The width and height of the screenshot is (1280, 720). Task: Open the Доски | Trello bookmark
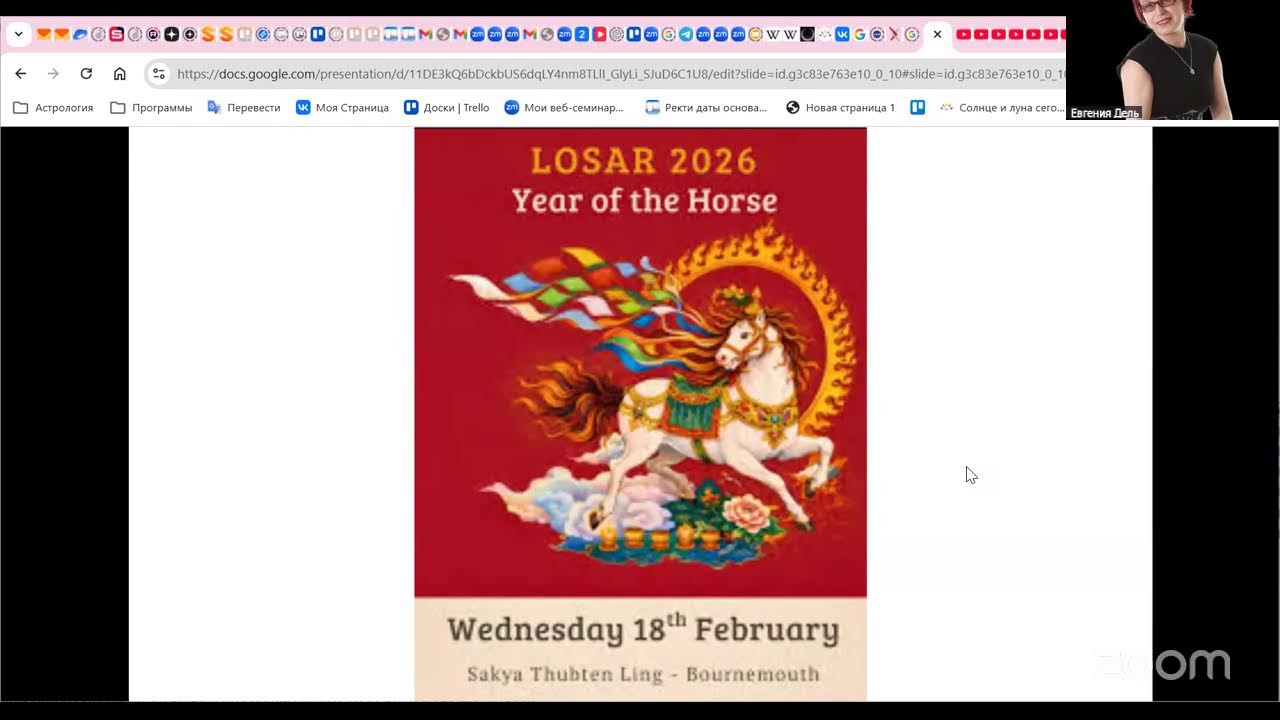tap(447, 107)
